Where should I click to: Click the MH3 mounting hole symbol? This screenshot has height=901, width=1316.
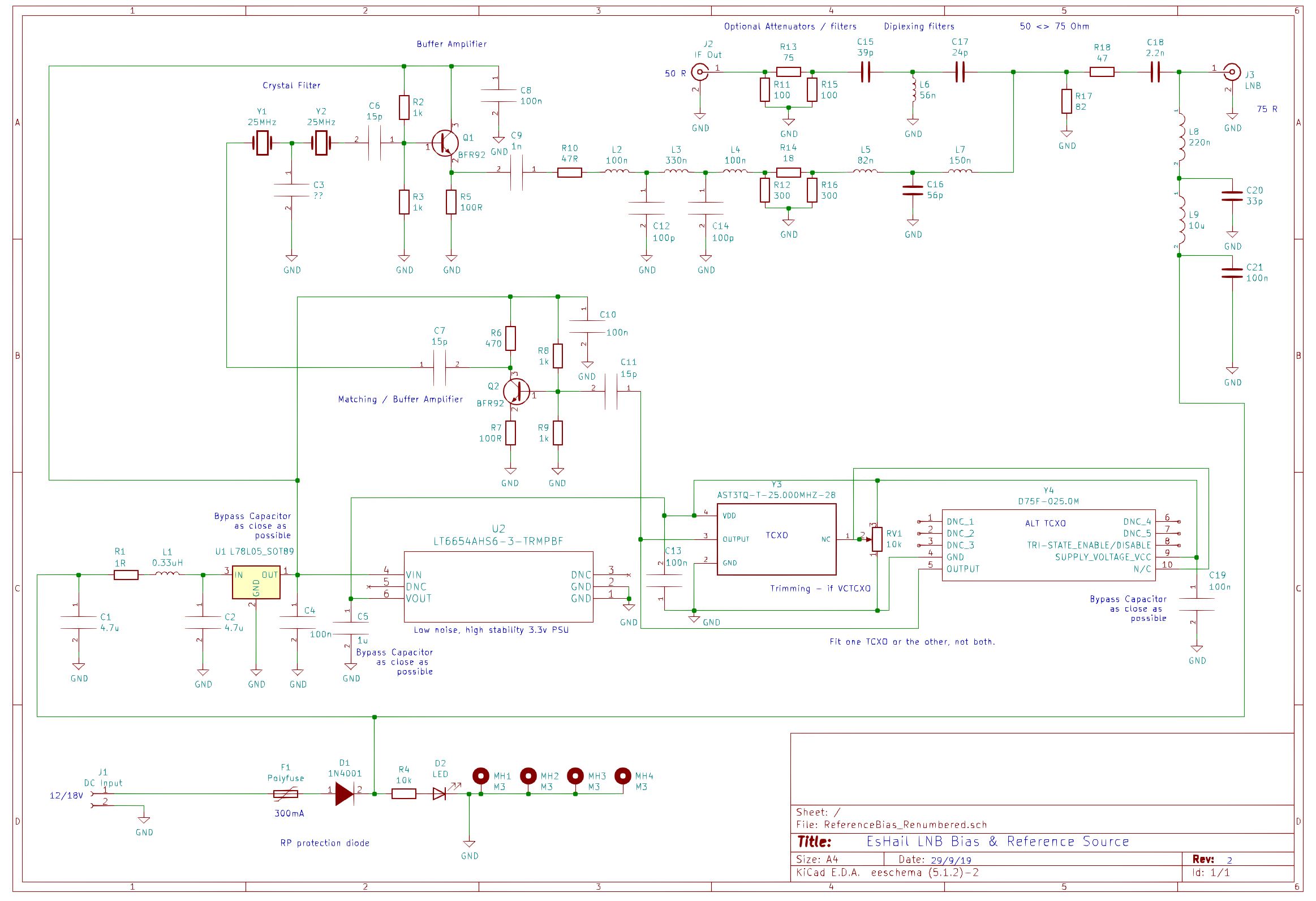coord(575,775)
